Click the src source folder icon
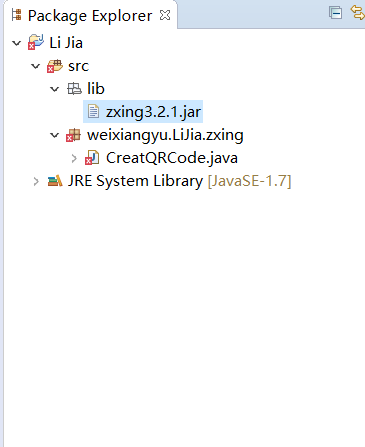Image resolution: width=365 pixels, height=447 pixels. point(55,66)
